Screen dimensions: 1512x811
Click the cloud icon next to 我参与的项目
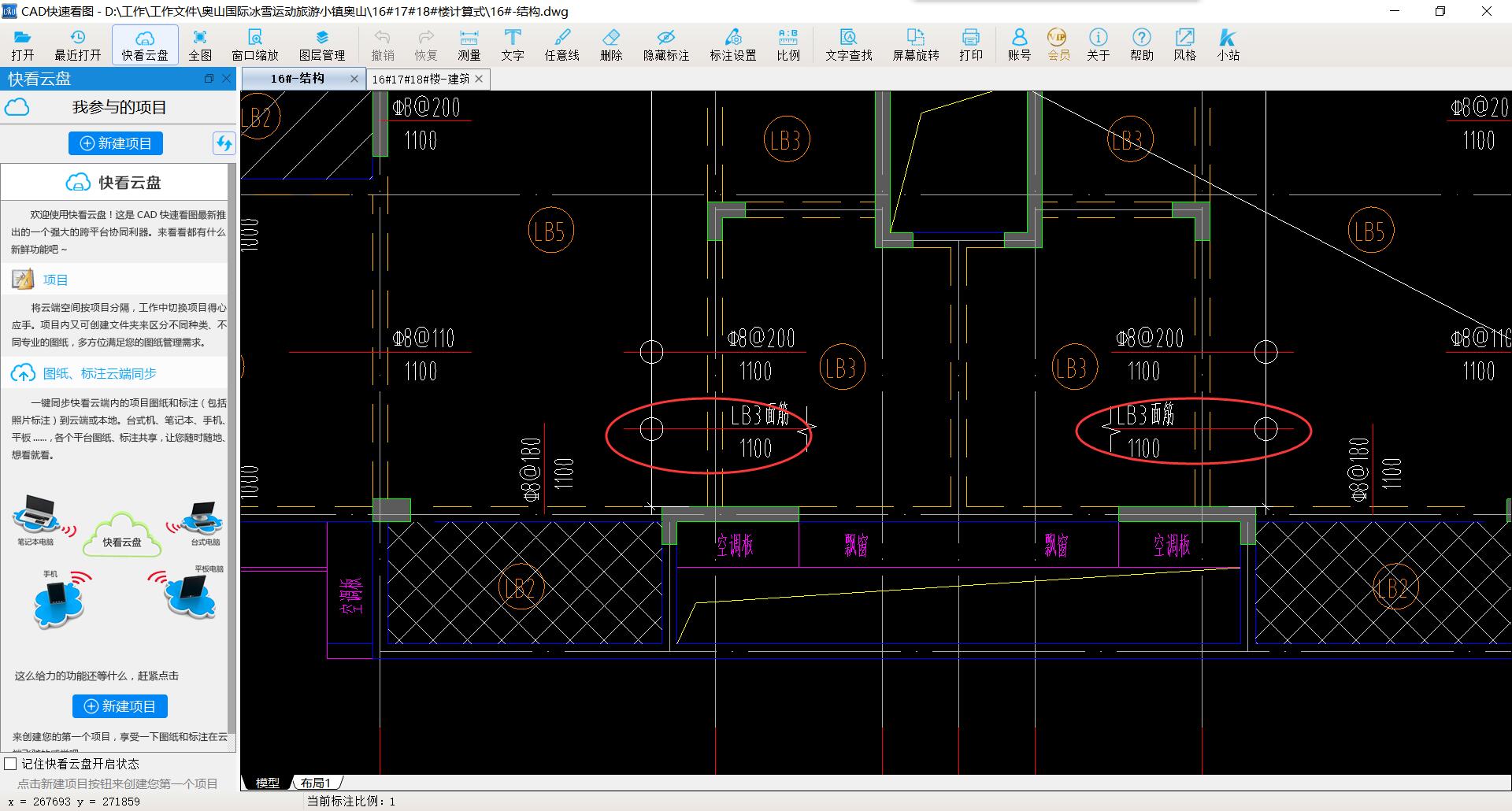[x=17, y=107]
